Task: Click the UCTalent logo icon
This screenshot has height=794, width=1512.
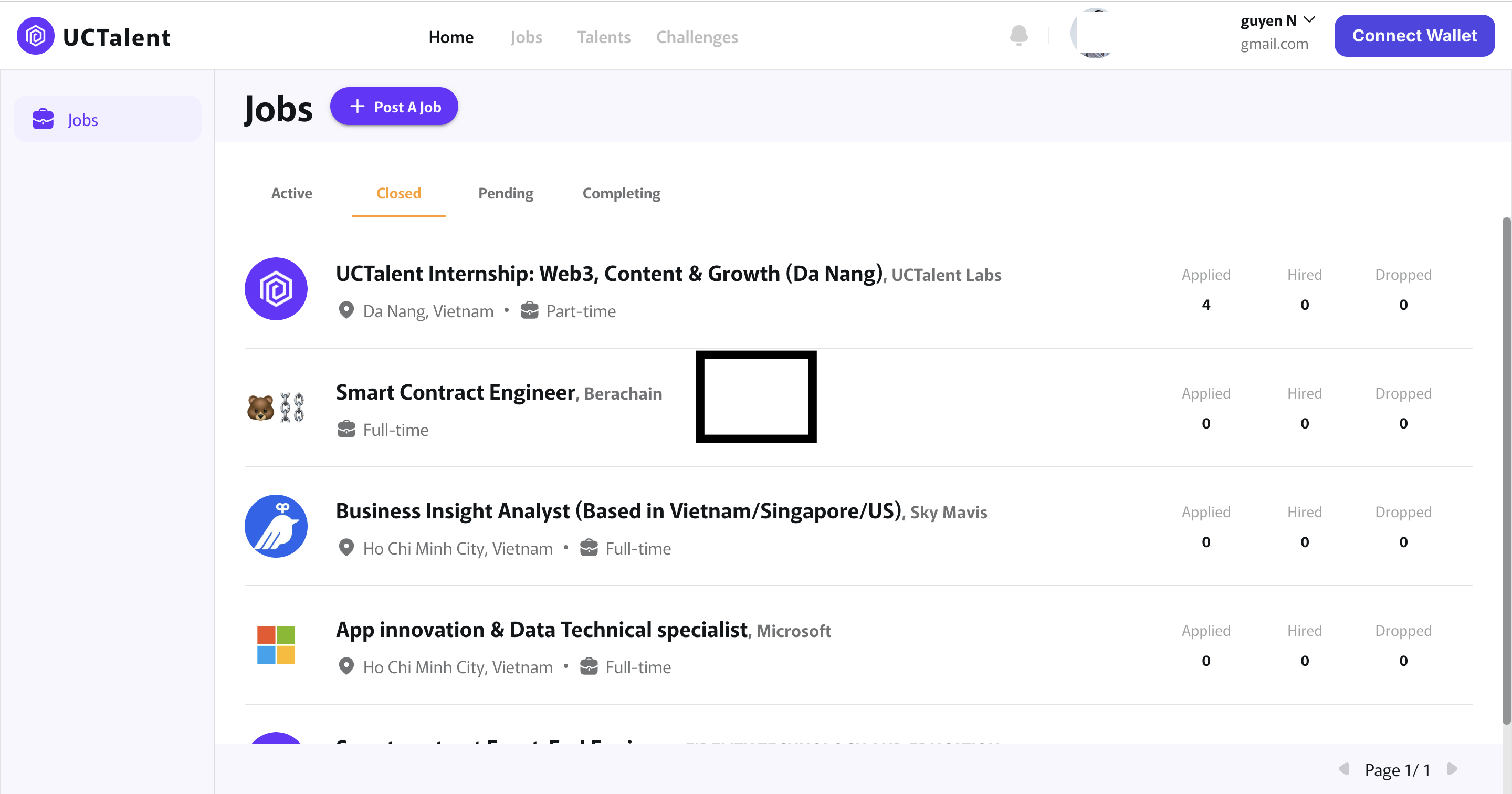Action: click(x=35, y=36)
